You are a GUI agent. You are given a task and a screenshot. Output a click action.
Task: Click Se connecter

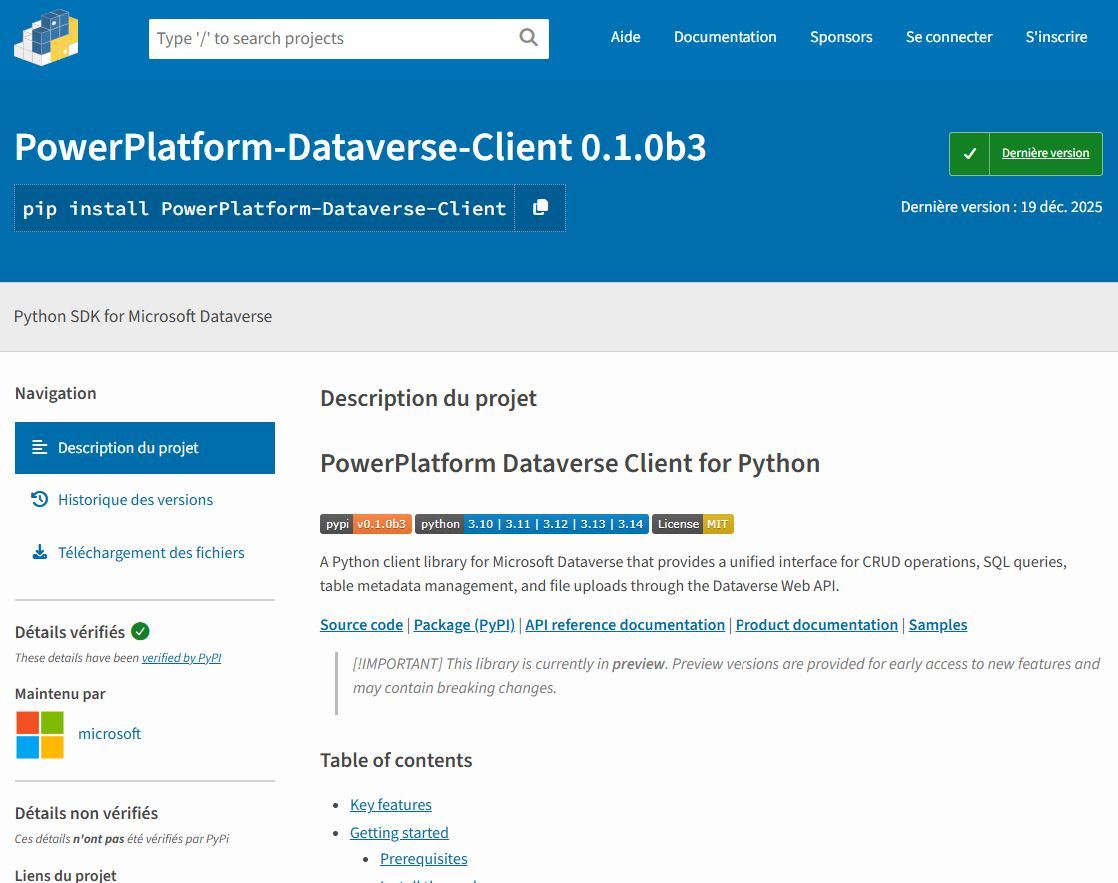(x=948, y=37)
